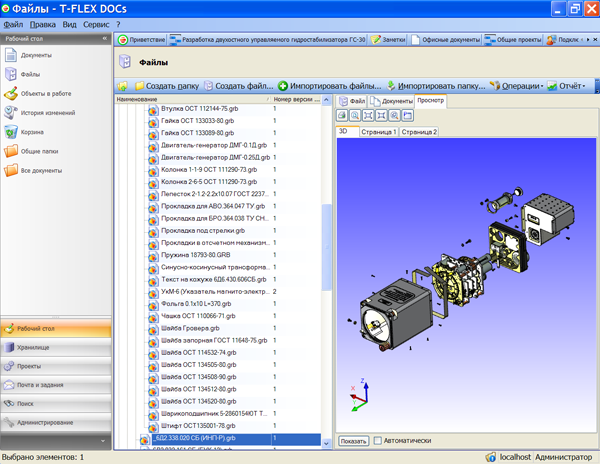Open the Отчёт dropdown
600x464 pixels.
[566, 86]
